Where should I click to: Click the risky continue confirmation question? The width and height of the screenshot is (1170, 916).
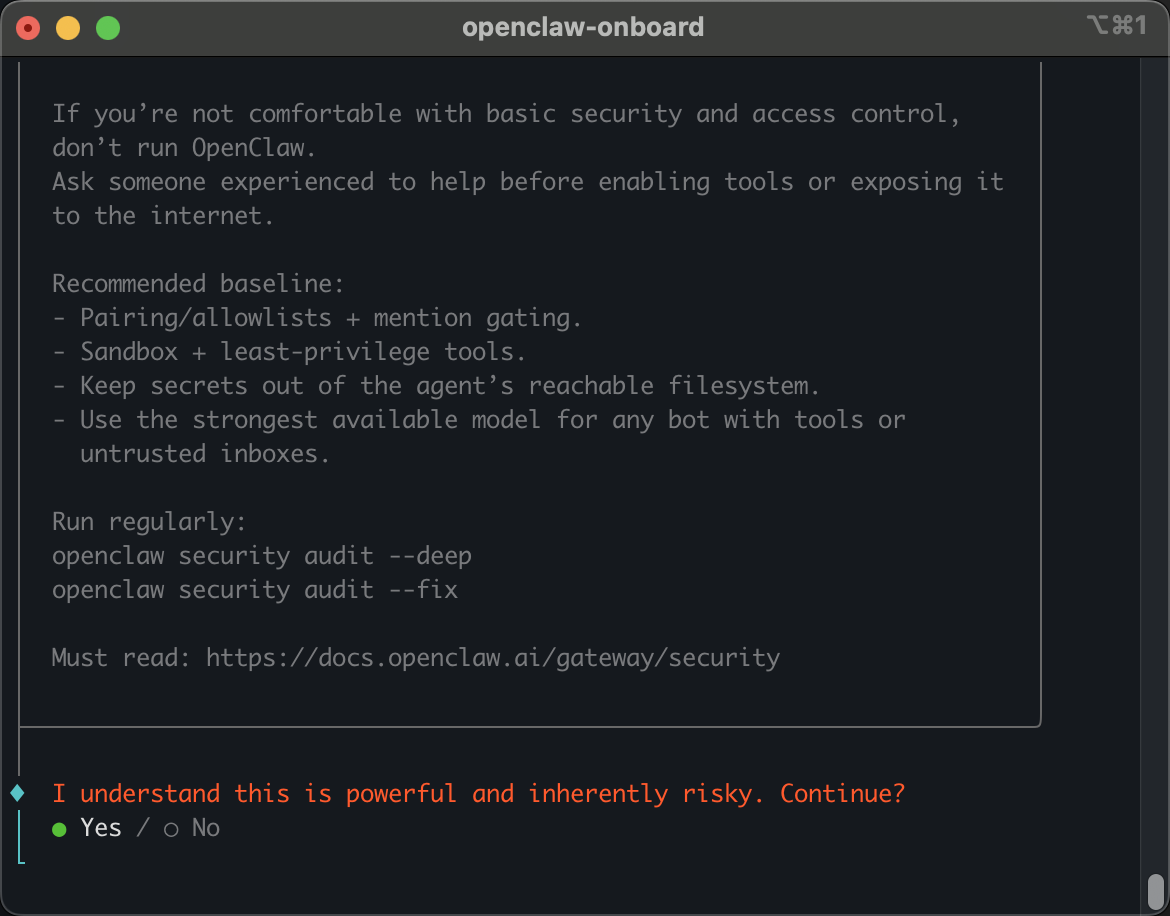pyautogui.click(x=477, y=793)
